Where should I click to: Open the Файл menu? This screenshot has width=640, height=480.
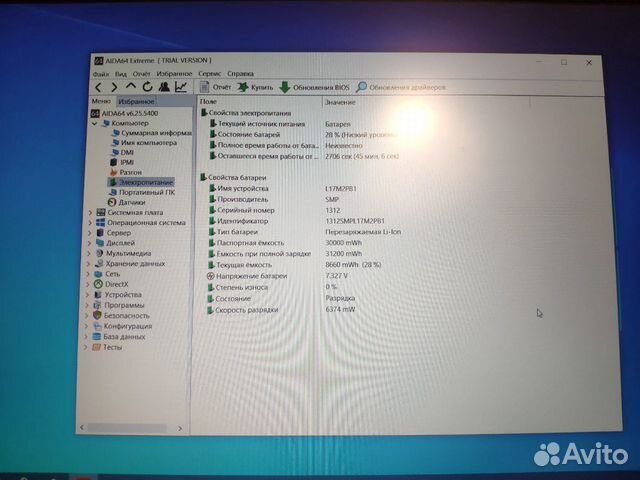pos(100,74)
